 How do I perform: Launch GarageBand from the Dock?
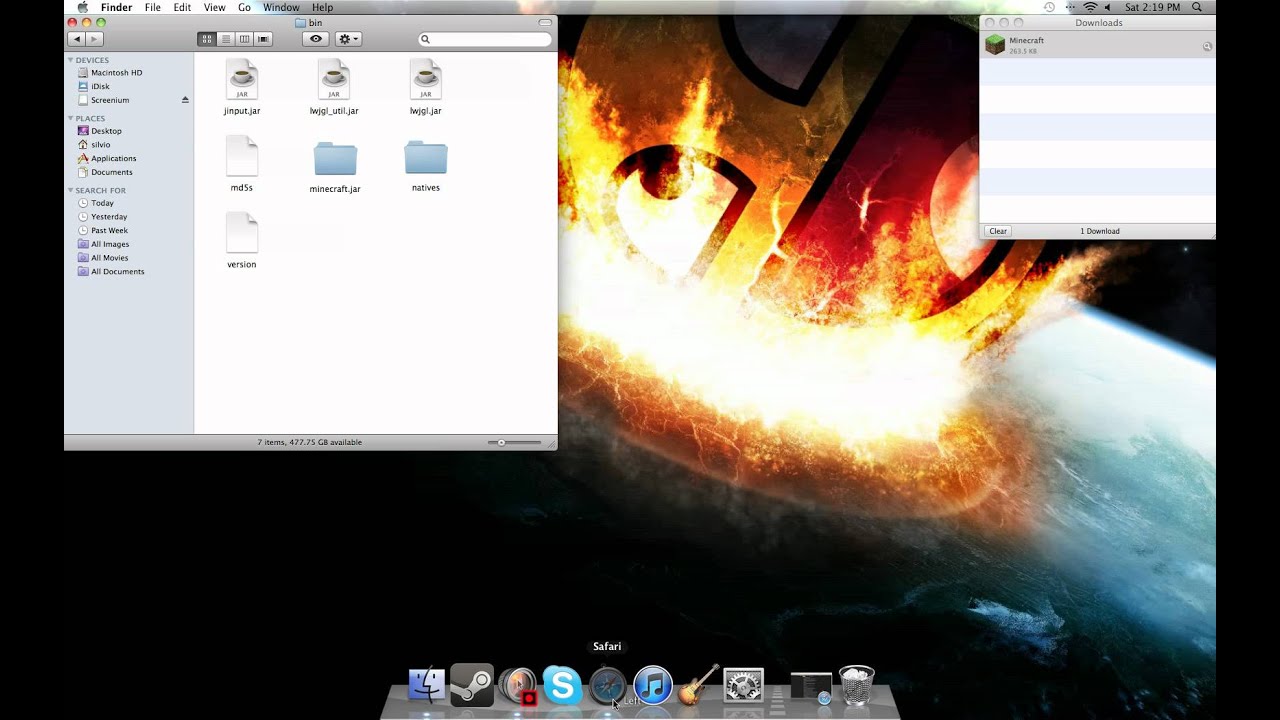tap(698, 686)
